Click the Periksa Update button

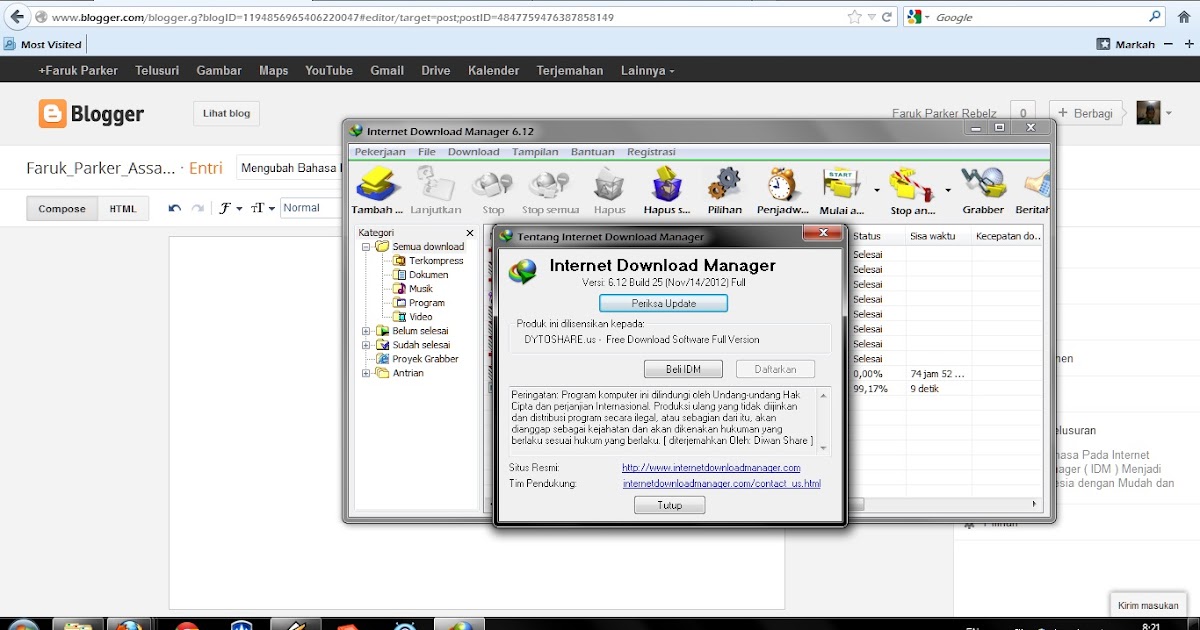coord(663,303)
